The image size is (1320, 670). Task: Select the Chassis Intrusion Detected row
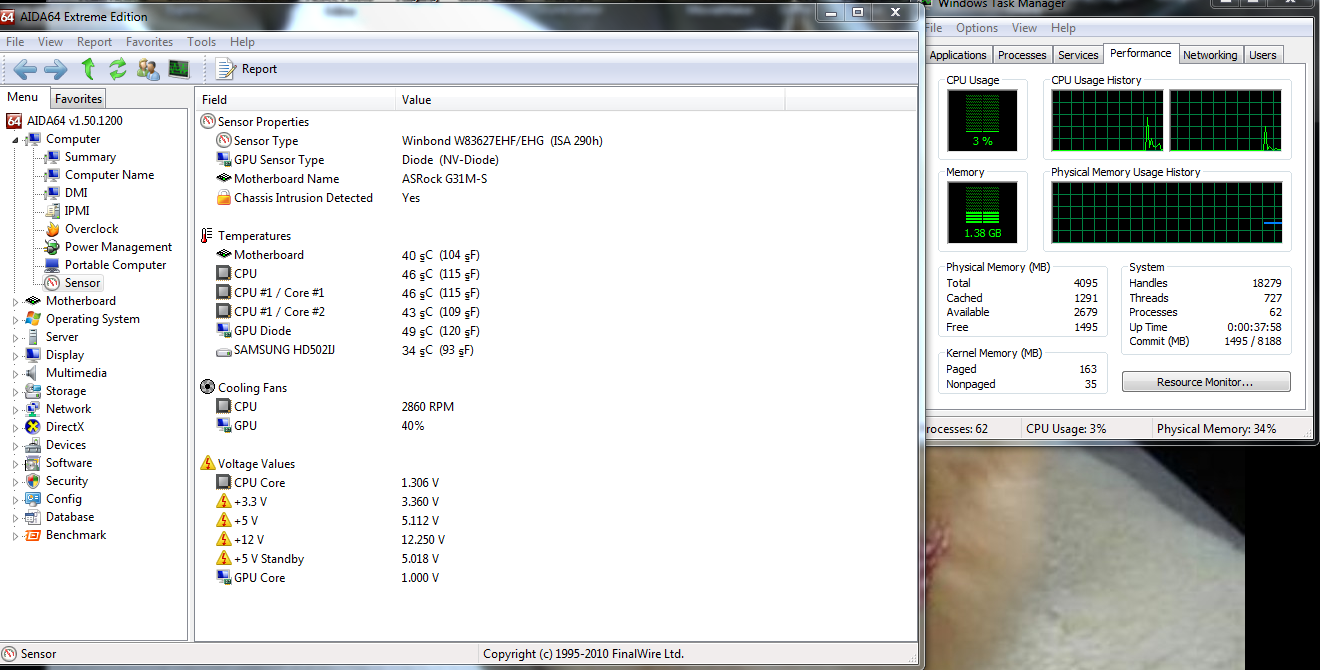556,198
